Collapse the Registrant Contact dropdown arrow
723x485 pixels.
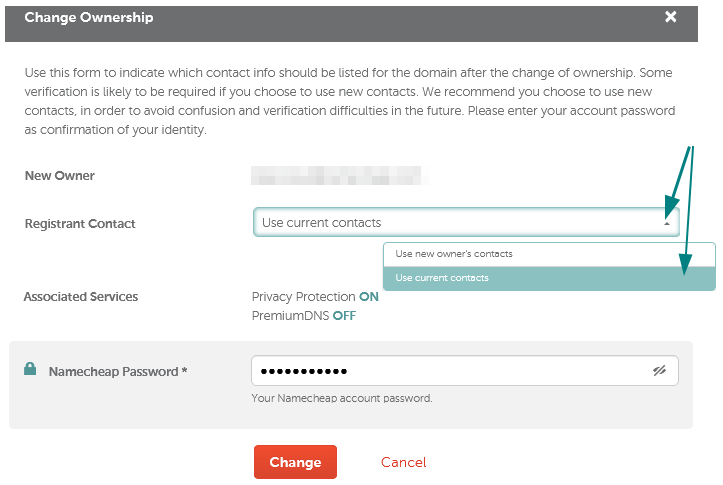pos(667,223)
